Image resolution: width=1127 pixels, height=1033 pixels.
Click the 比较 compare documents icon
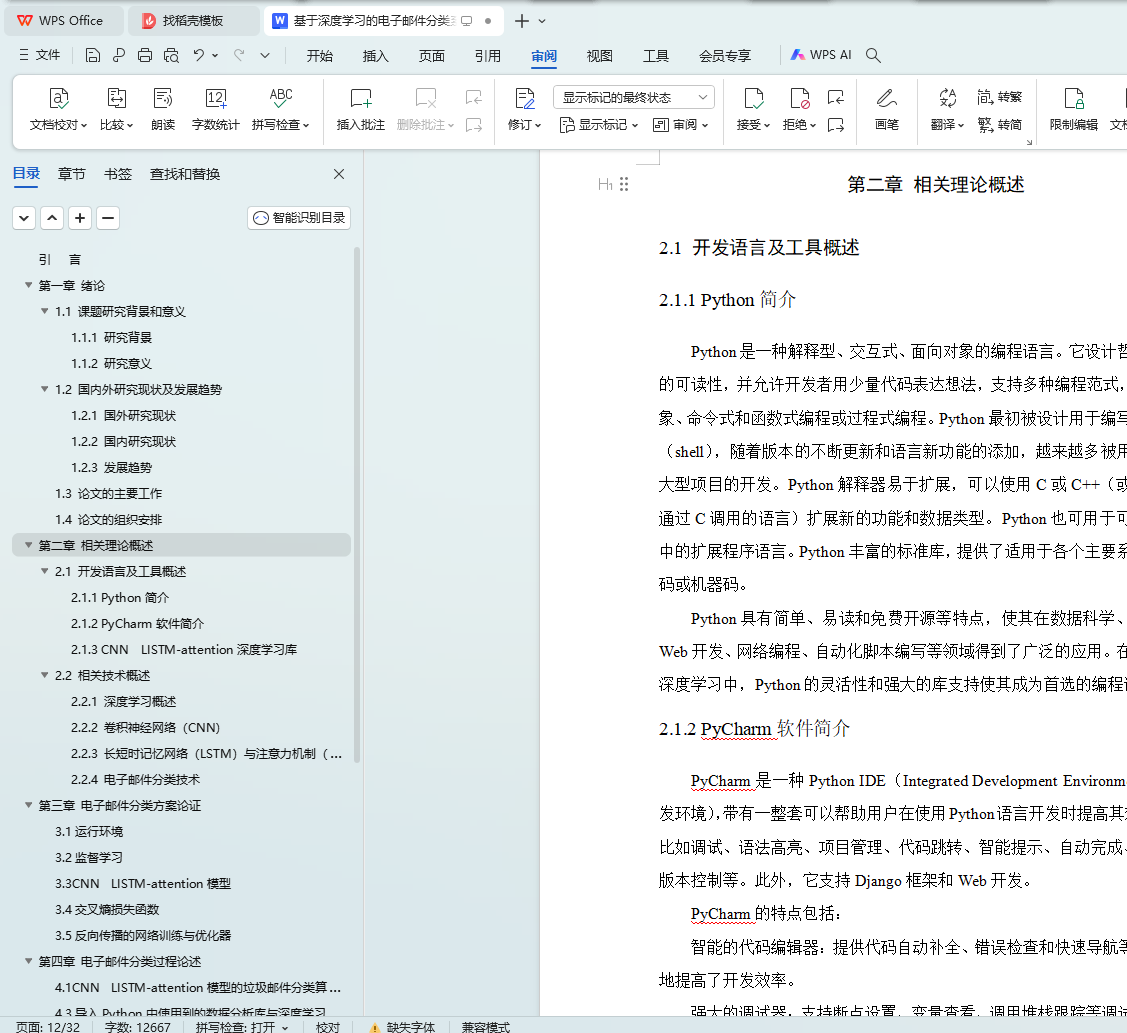(x=116, y=98)
